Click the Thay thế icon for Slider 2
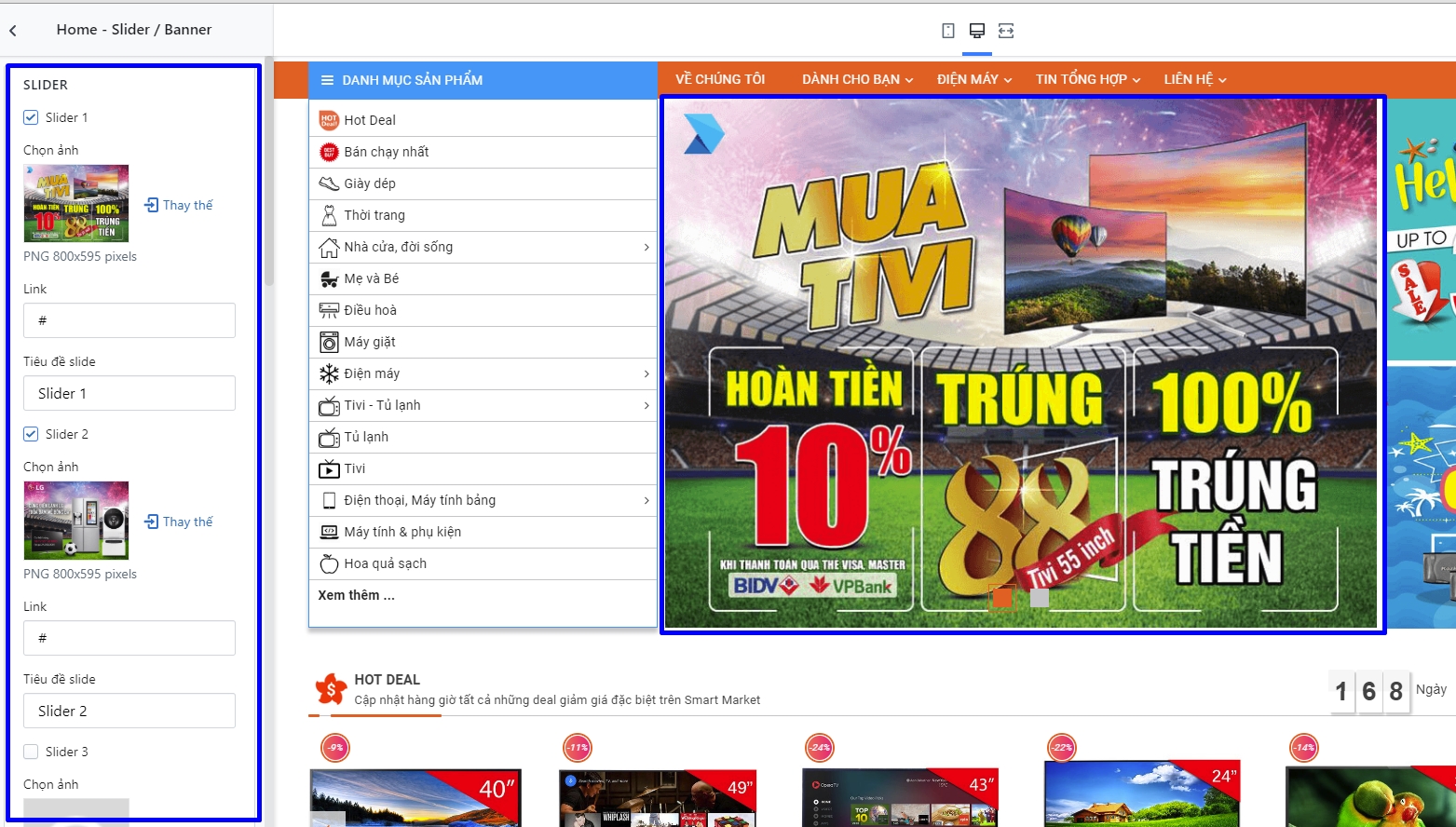1456x827 pixels. click(152, 522)
